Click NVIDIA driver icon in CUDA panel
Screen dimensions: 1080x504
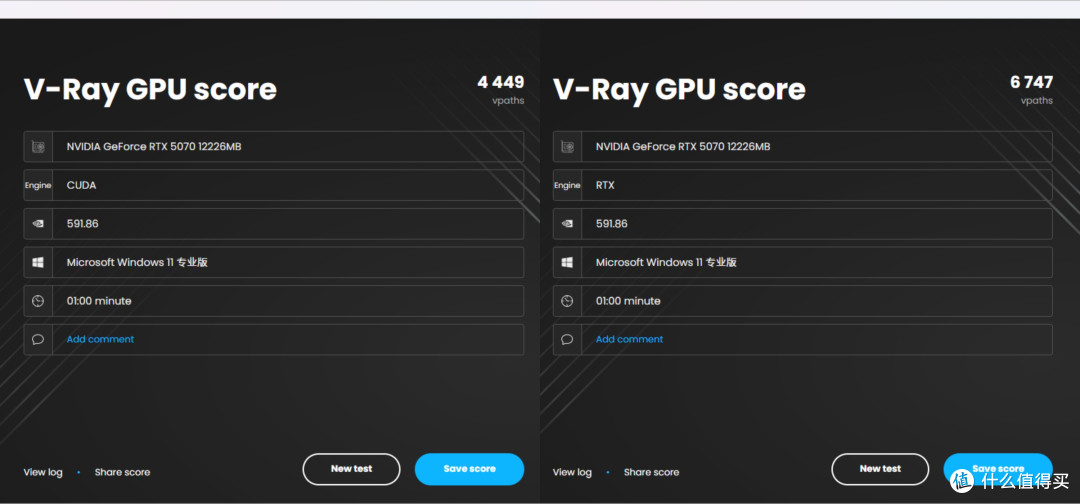point(38,224)
